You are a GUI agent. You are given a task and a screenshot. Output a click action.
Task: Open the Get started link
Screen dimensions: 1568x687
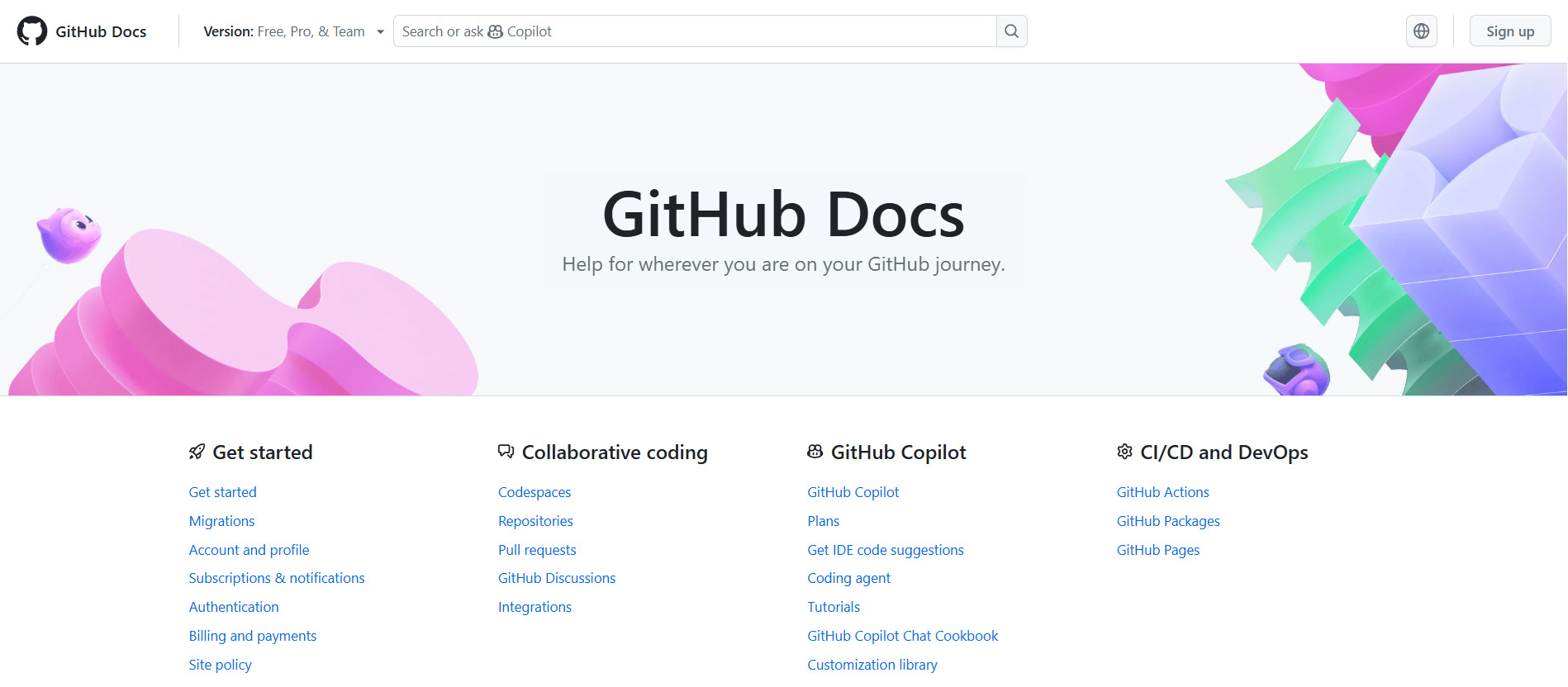(x=222, y=492)
